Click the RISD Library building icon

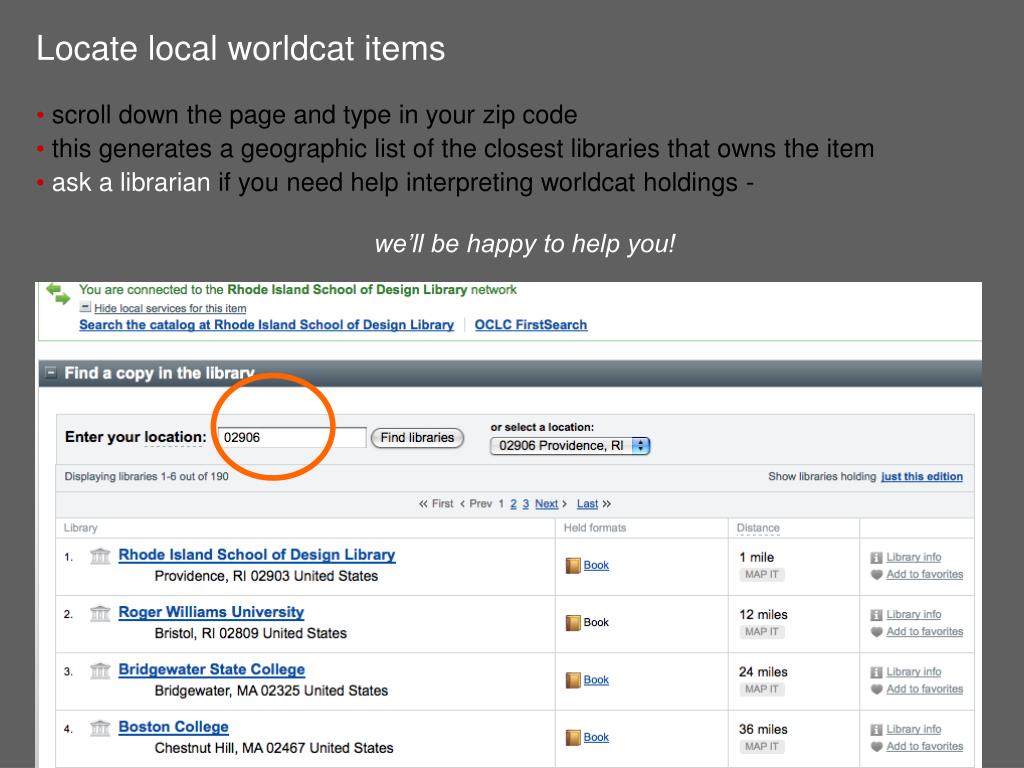100,556
